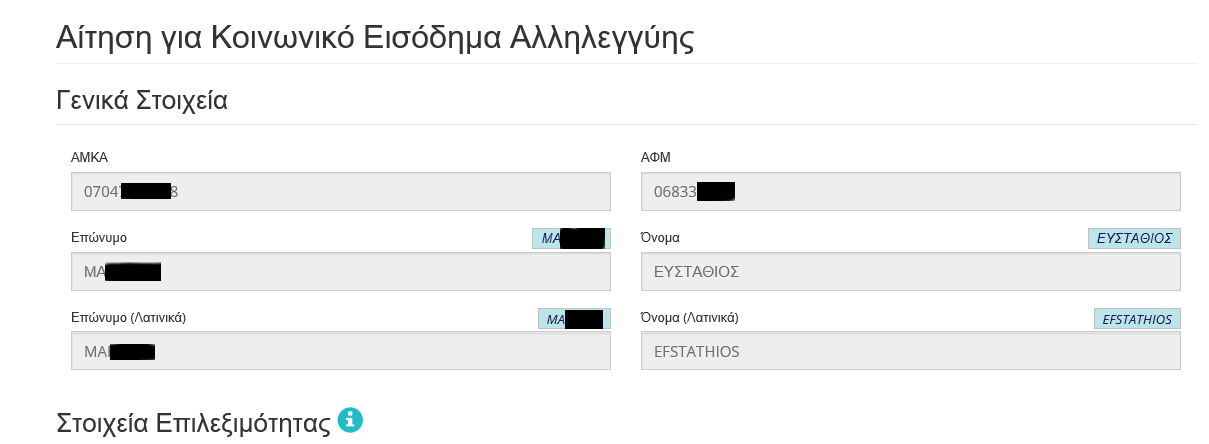Focus the Όνομα field containing ΕΥΣΤΑΘΙΟΣ

(910, 272)
